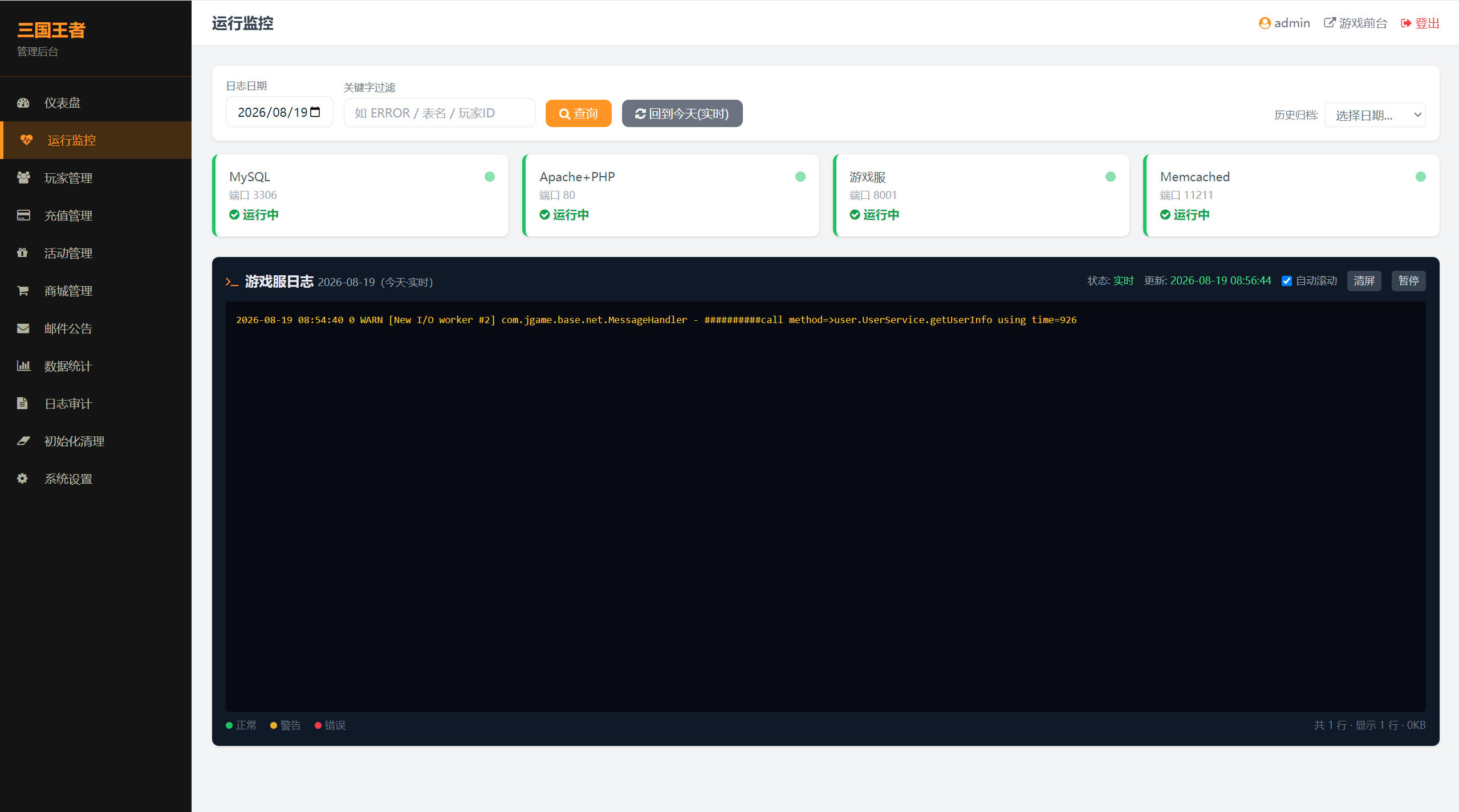Image resolution: width=1459 pixels, height=812 pixels.
Task: Click the 警告 legend label
Action: coord(290,725)
